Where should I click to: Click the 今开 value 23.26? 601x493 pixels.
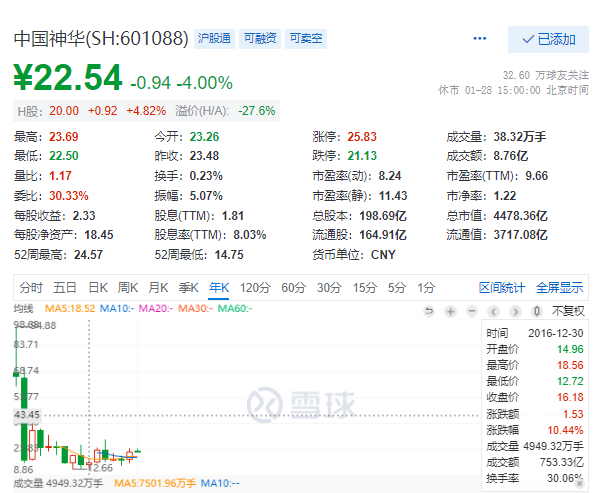204,136
